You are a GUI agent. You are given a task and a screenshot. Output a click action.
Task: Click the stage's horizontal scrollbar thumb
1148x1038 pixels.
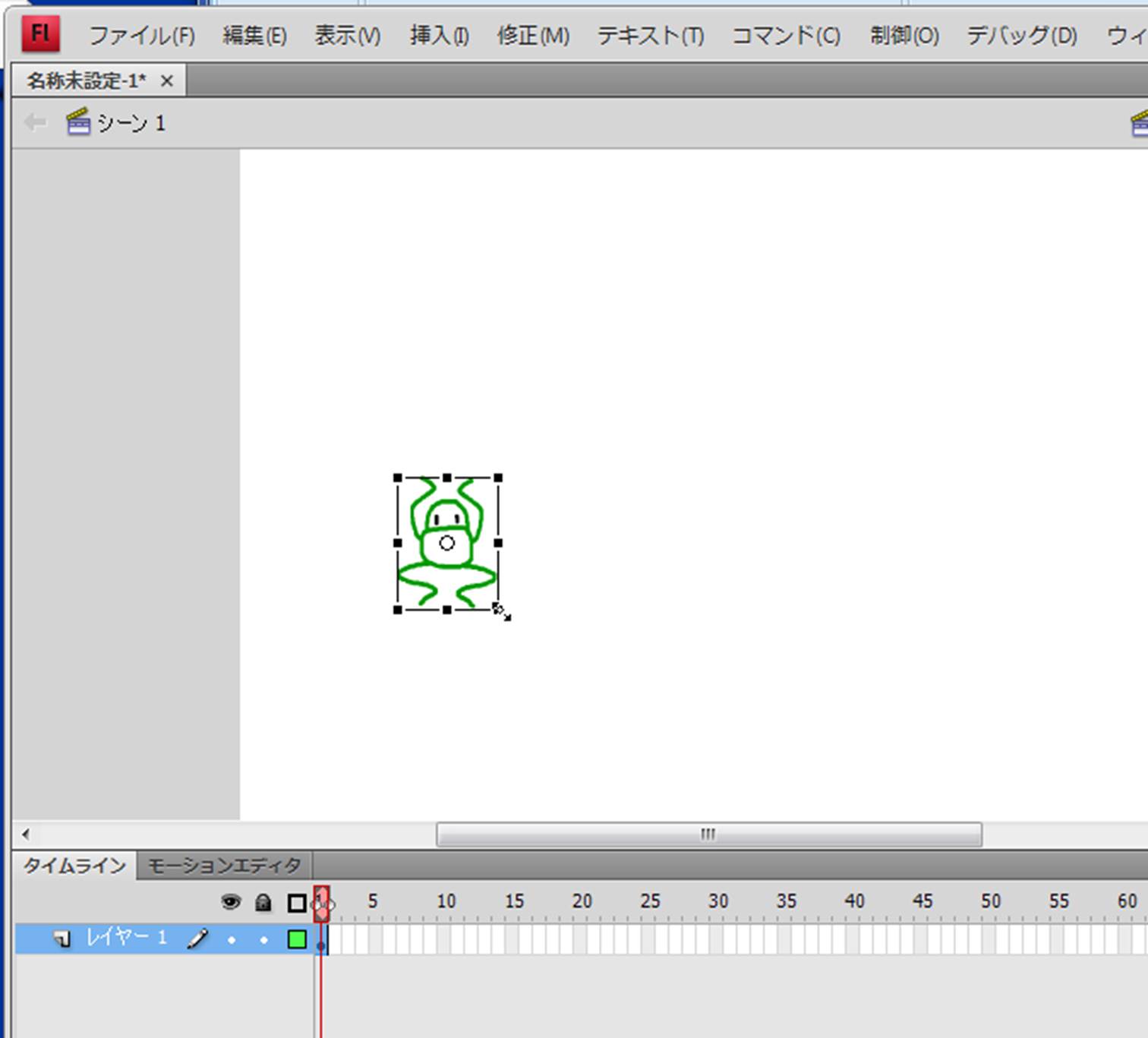pos(708,835)
